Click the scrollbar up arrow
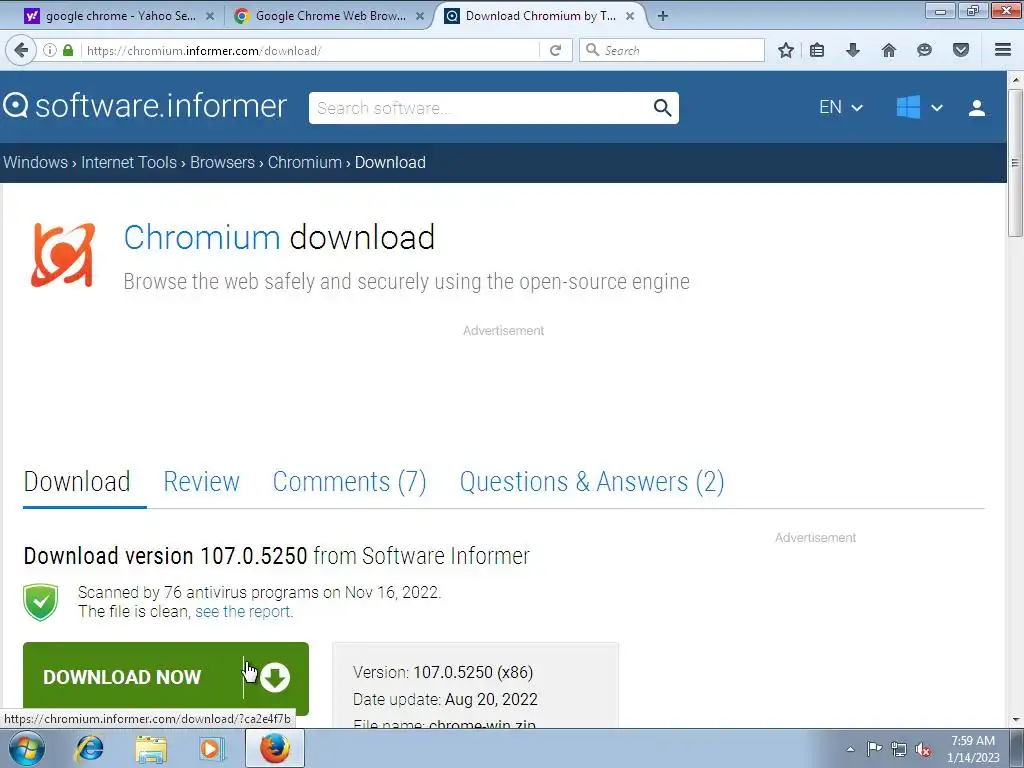Viewport: 1024px width, 768px height. pos(1015,79)
